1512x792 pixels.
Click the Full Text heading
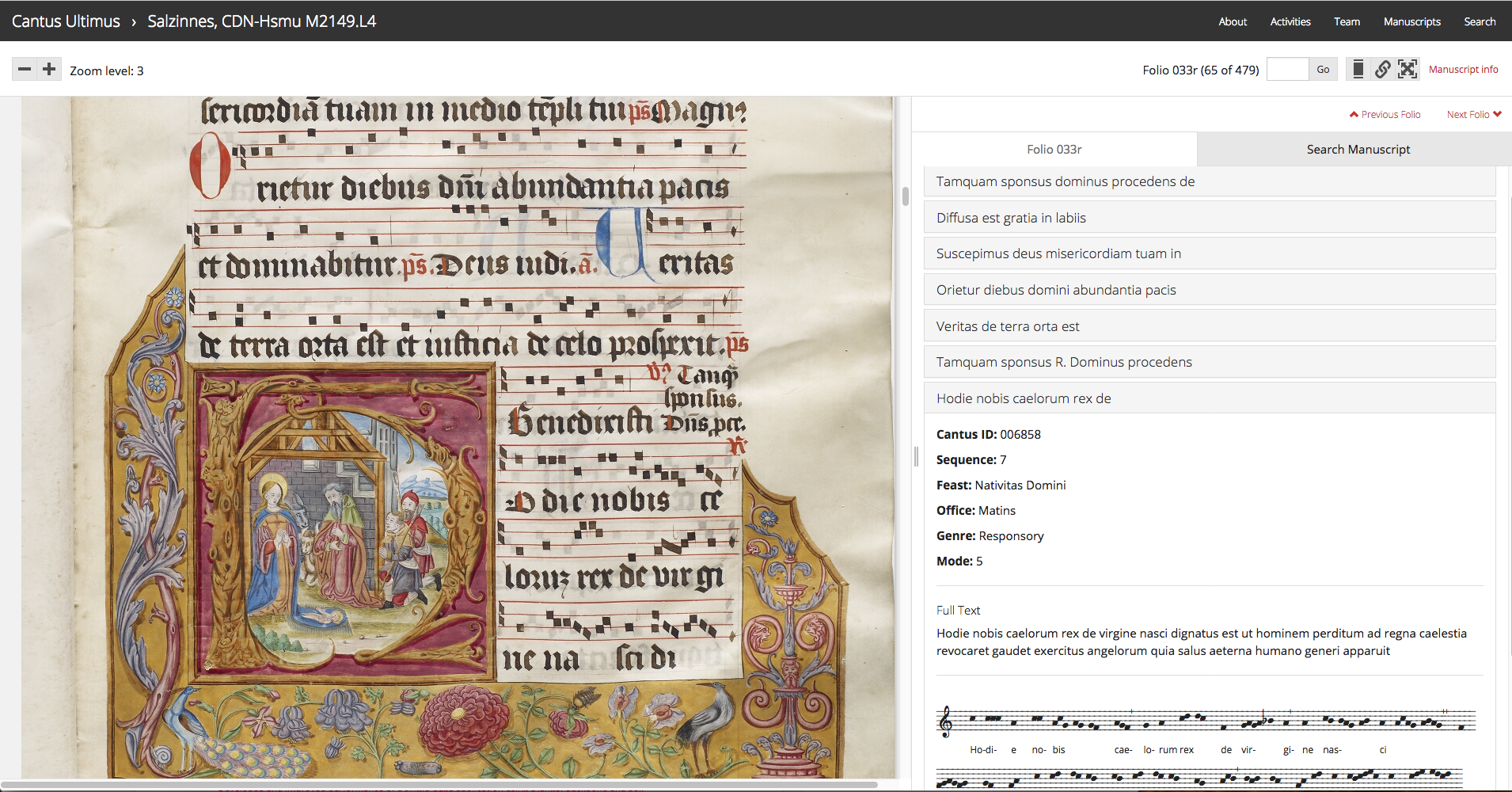coord(958,610)
